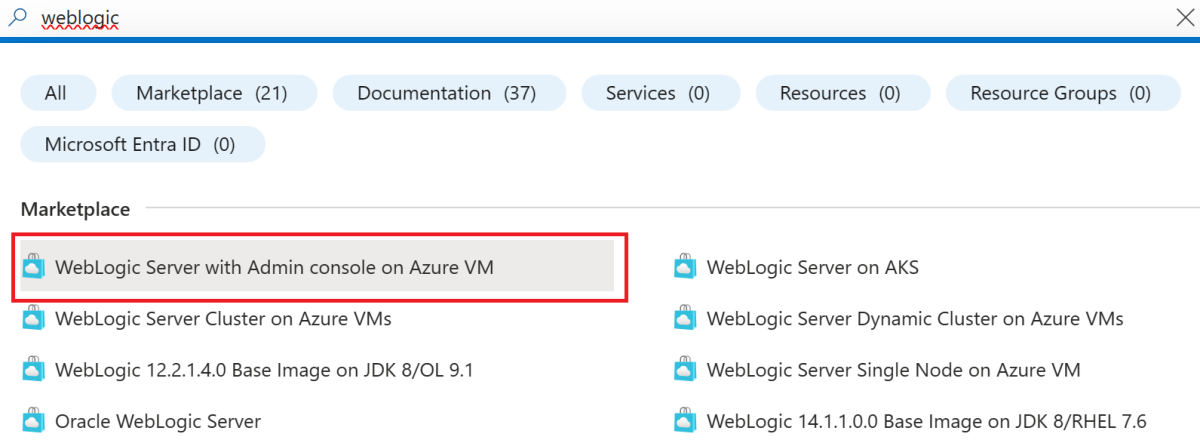Select the Microsoft Entra ID (0) filter
This screenshot has height=443, width=1200.
click(x=143, y=144)
